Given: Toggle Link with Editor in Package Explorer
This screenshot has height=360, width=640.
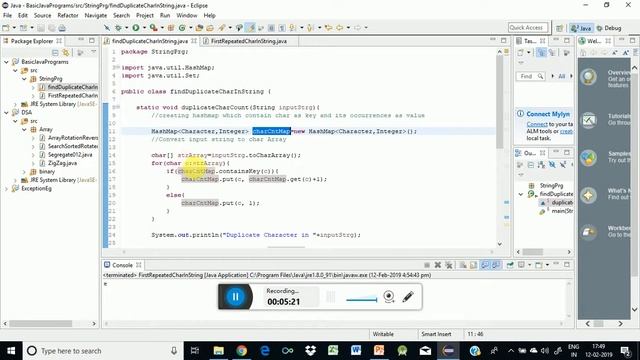Looking at the screenshot, I should pyautogui.click(x=66, y=53).
